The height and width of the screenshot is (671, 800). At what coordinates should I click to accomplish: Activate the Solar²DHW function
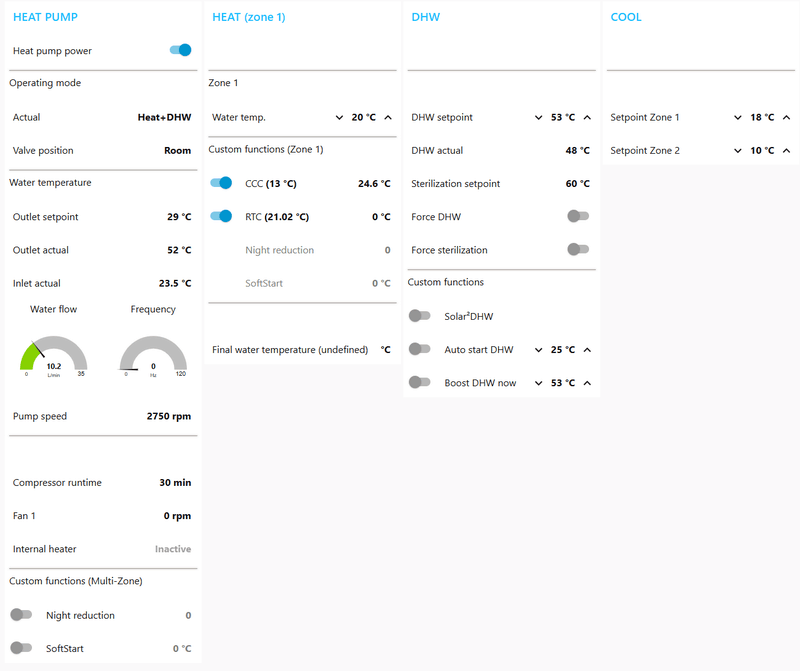(x=420, y=315)
